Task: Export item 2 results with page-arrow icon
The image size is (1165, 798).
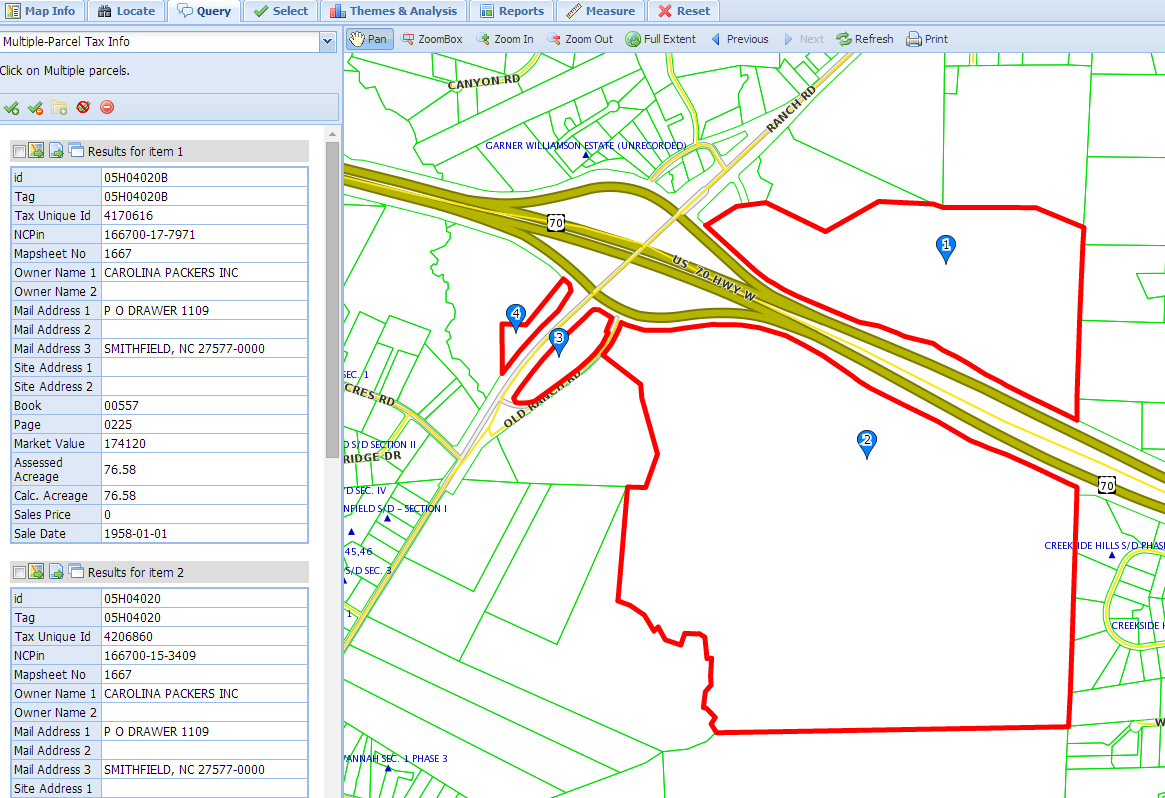Action: coord(57,572)
